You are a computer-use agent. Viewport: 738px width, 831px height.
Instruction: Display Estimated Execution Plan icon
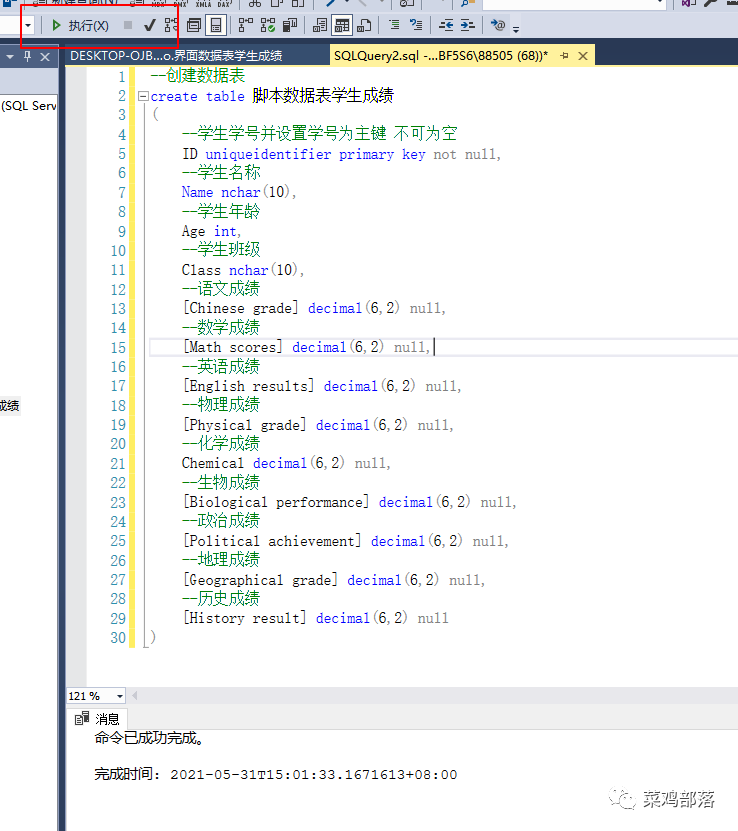171,25
